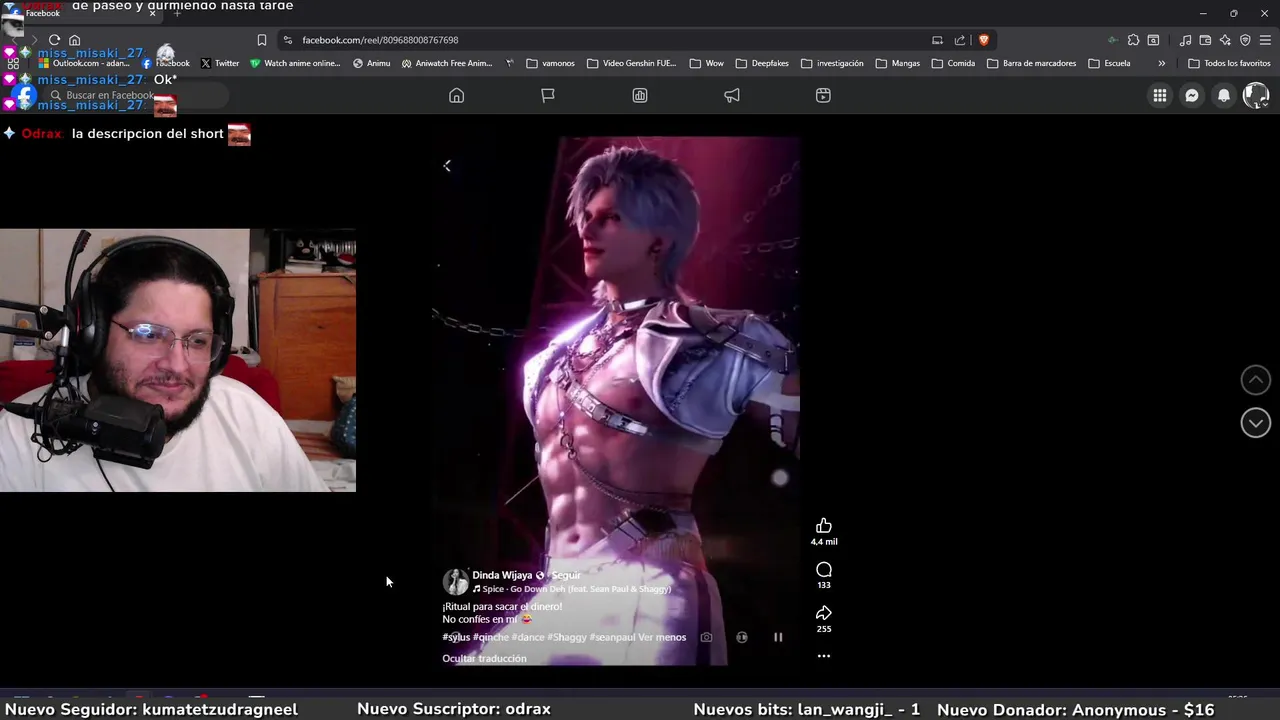1280x720 pixels.
Task: Open the Spice - Go Down Deh audio link
Action: pos(571,589)
